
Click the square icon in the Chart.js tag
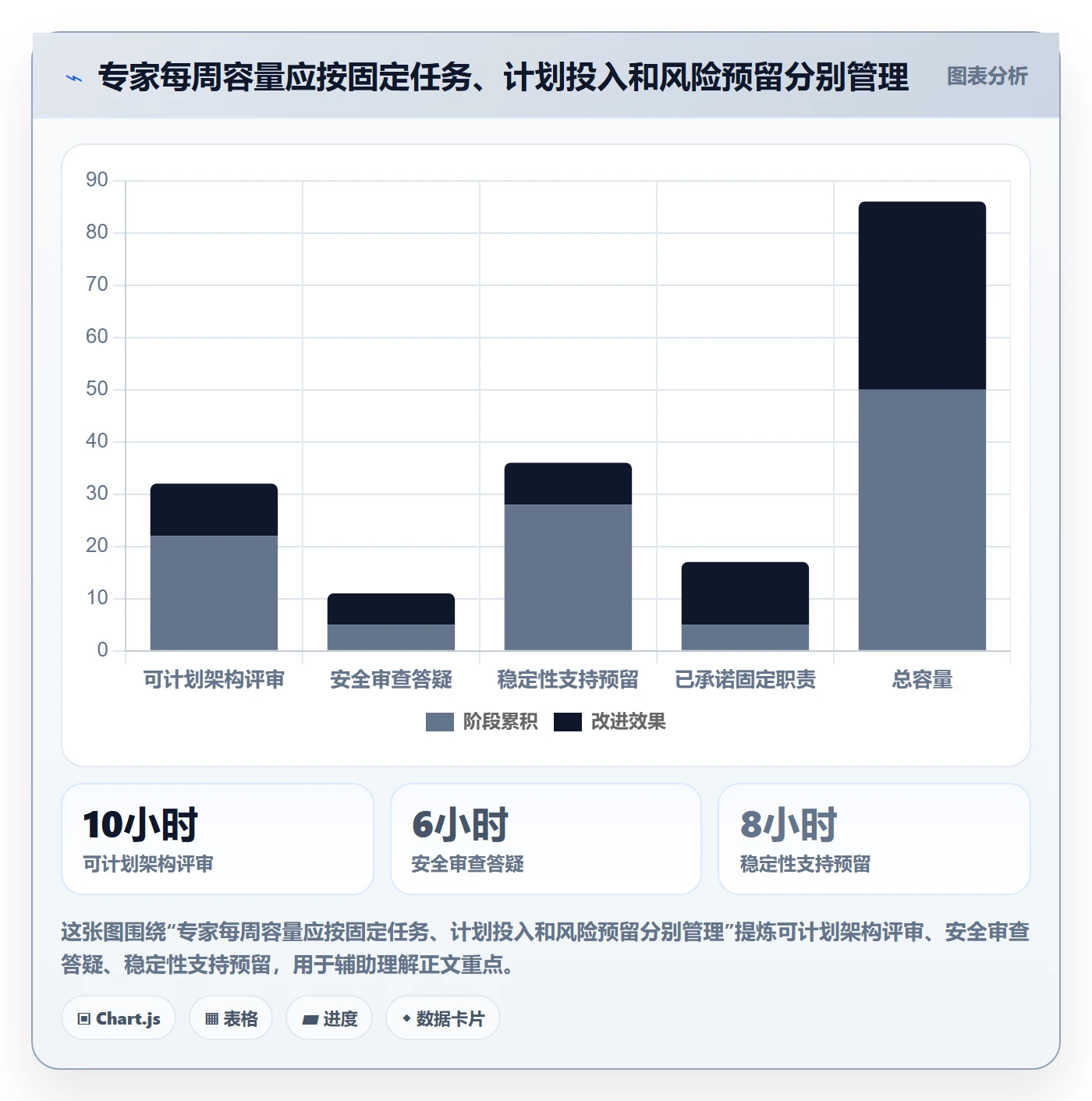tap(84, 1019)
